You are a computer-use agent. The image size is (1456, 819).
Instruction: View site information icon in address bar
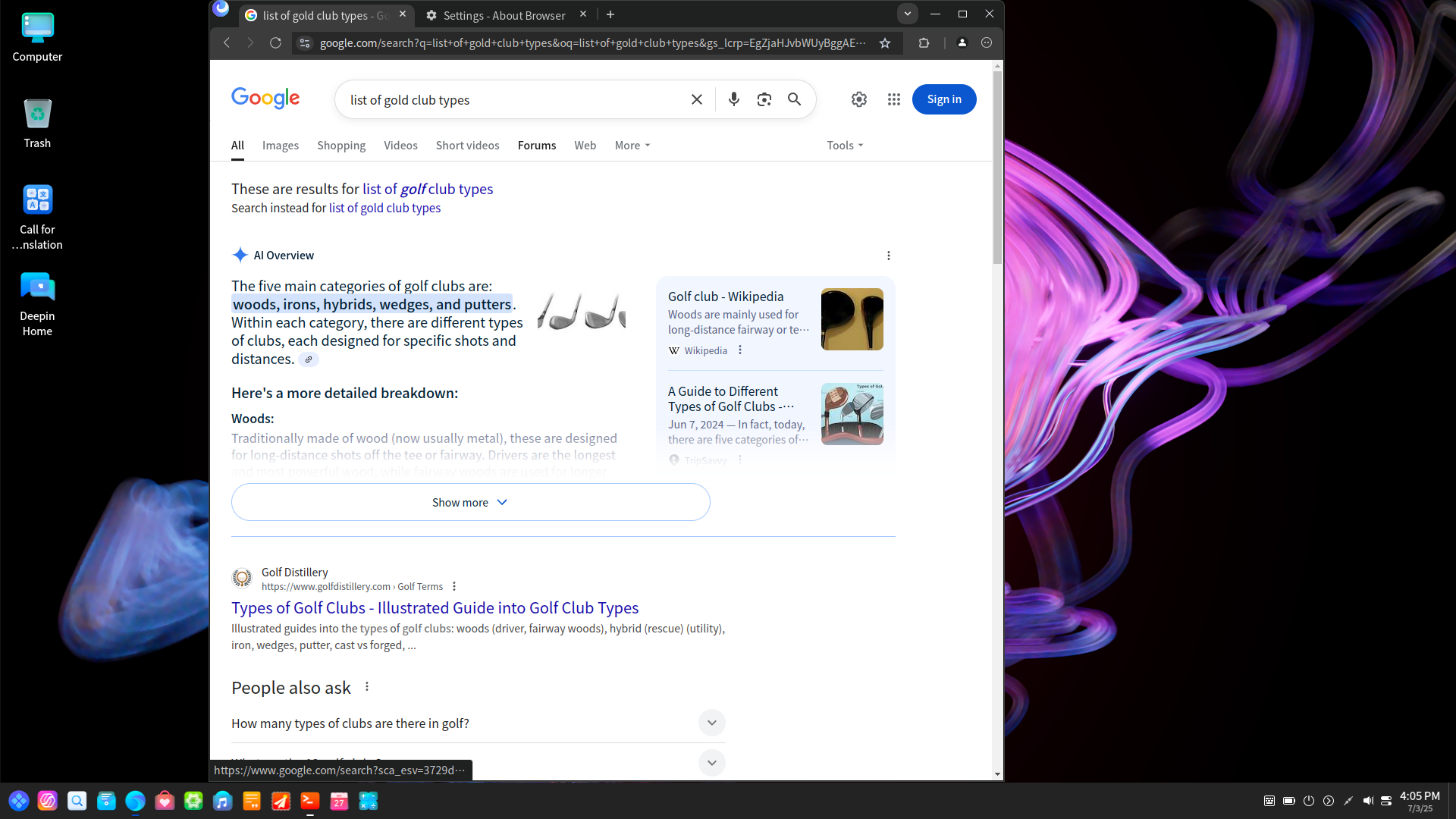[x=304, y=43]
